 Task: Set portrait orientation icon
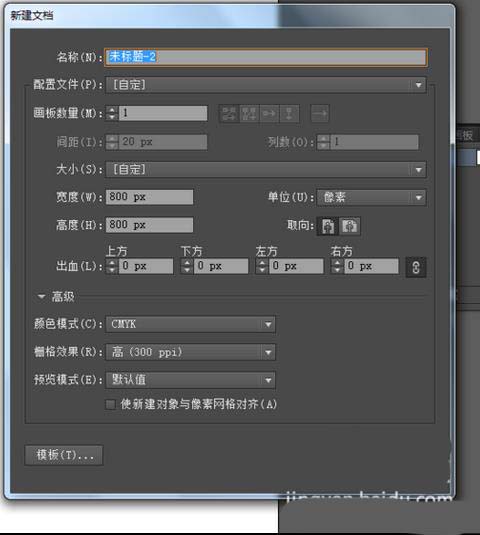pos(328,226)
